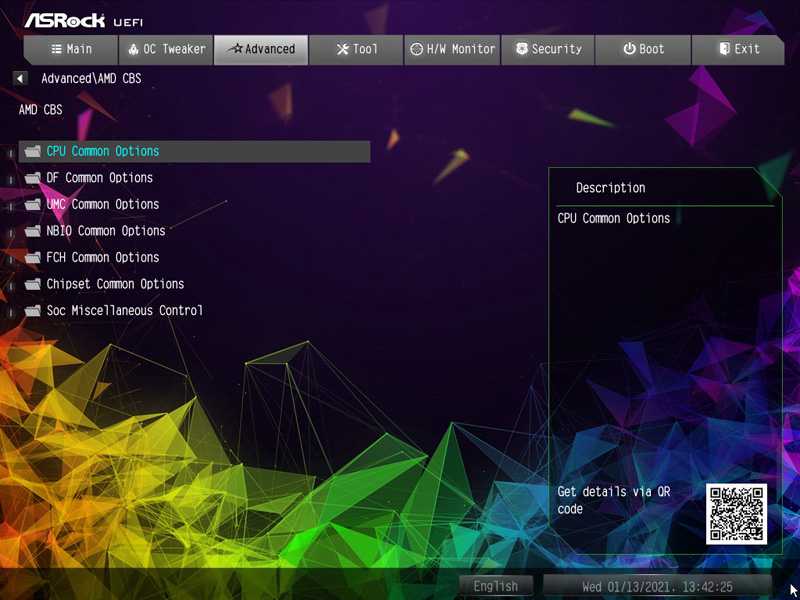
Task: Click the star icon on Advanced tab
Action: coord(236,49)
